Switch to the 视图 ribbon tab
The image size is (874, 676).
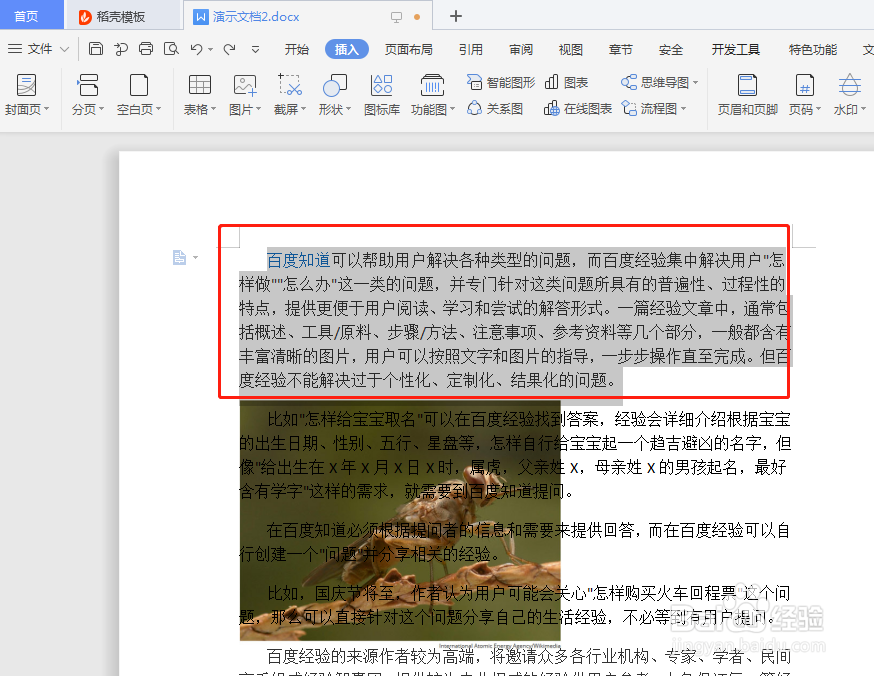(571, 50)
